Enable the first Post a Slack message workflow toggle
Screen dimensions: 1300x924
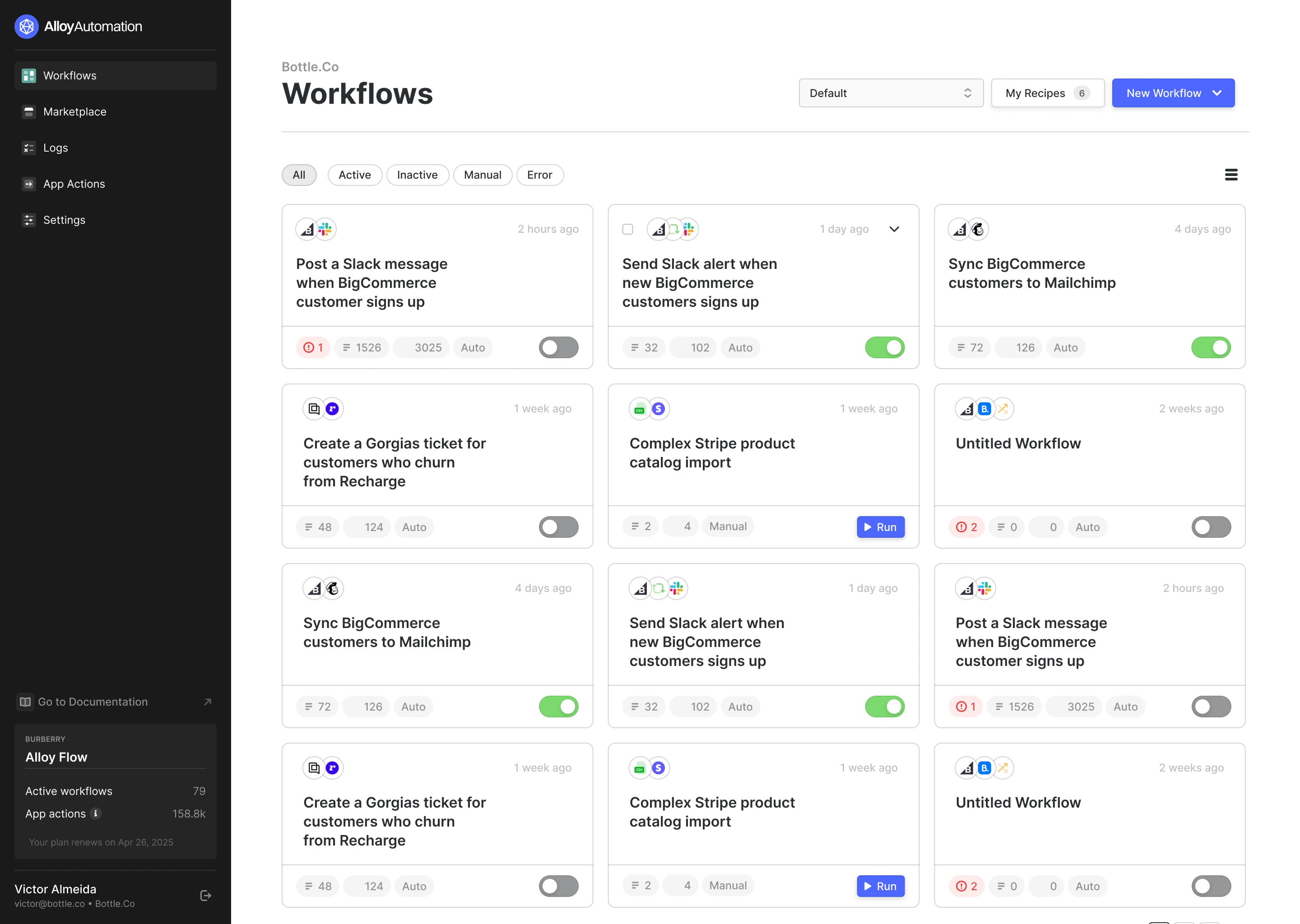click(x=559, y=348)
